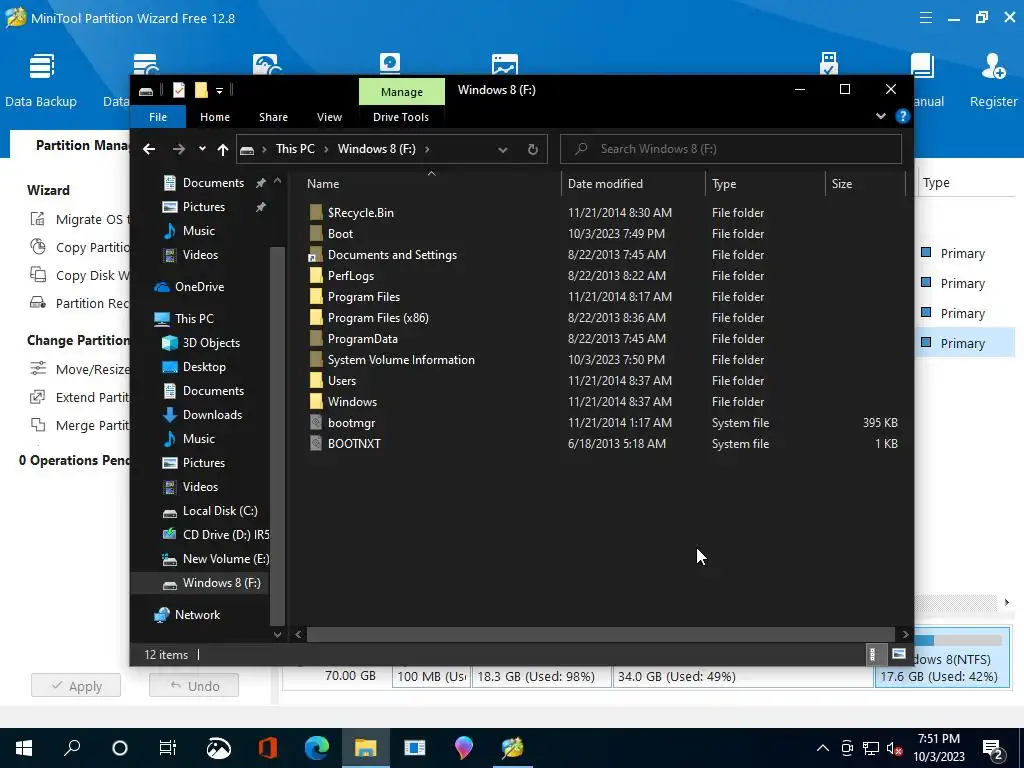Click Migrate OS wizard icon in MiniTool sidebar
This screenshot has height=768, width=1024.
click(x=38, y=219)
